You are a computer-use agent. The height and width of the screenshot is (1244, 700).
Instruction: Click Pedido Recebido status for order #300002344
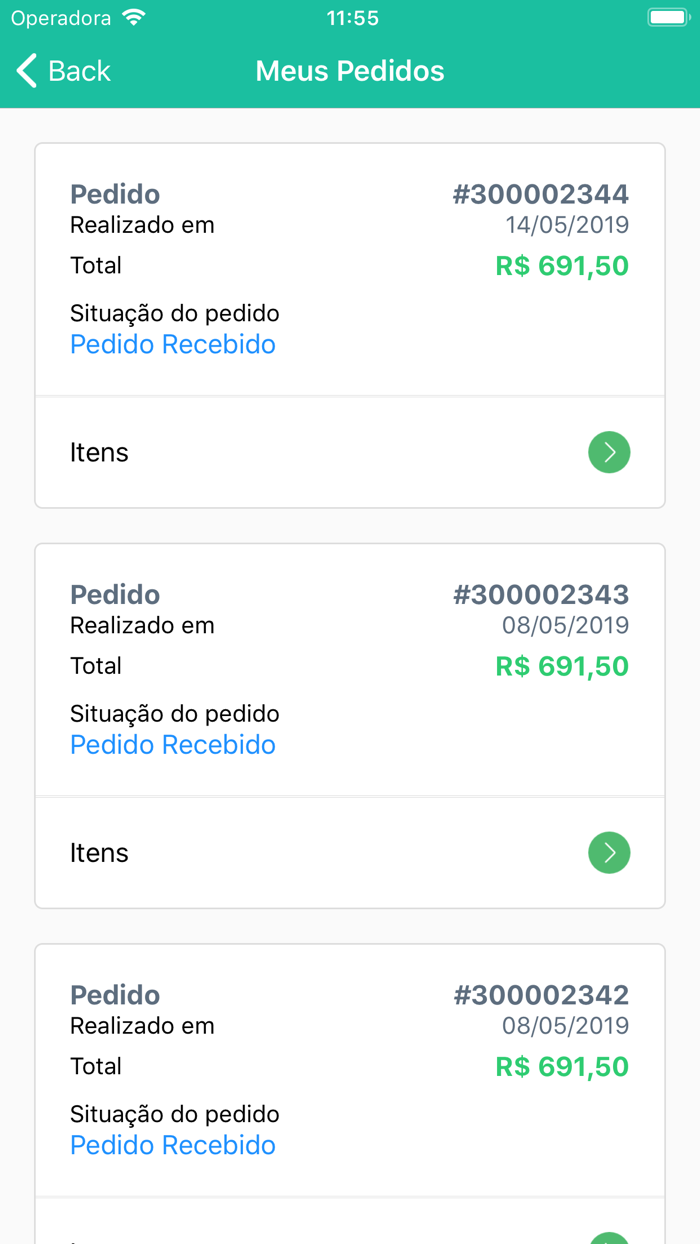tap(173, 345)
